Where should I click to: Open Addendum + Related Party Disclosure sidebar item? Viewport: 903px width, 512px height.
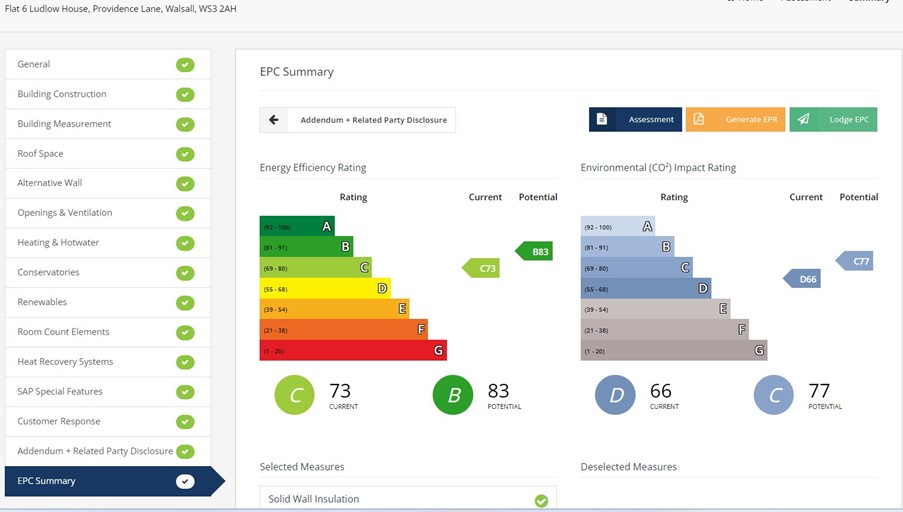(108, 452)
